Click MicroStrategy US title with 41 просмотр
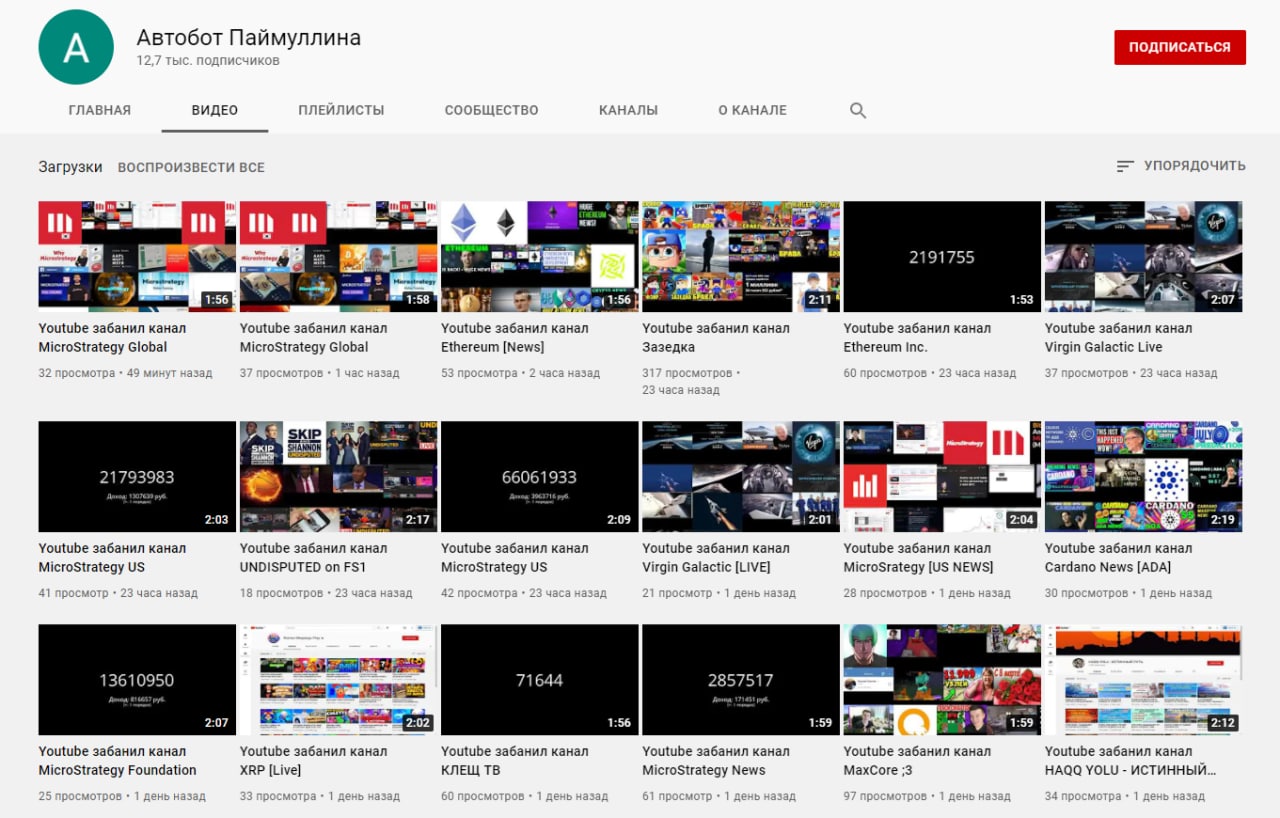The image size is (1280, 818). point(112,558)
